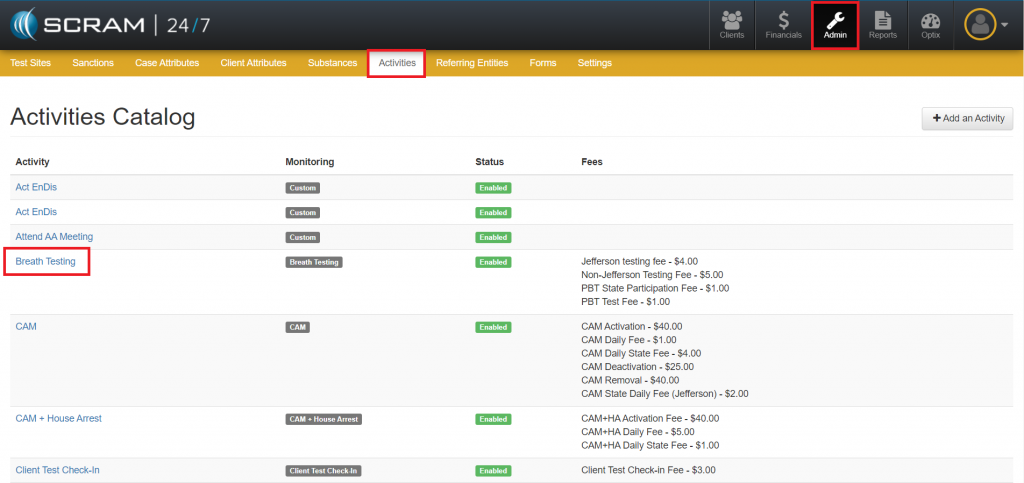Open the CAM + House Arrest activity

[58, 419]
